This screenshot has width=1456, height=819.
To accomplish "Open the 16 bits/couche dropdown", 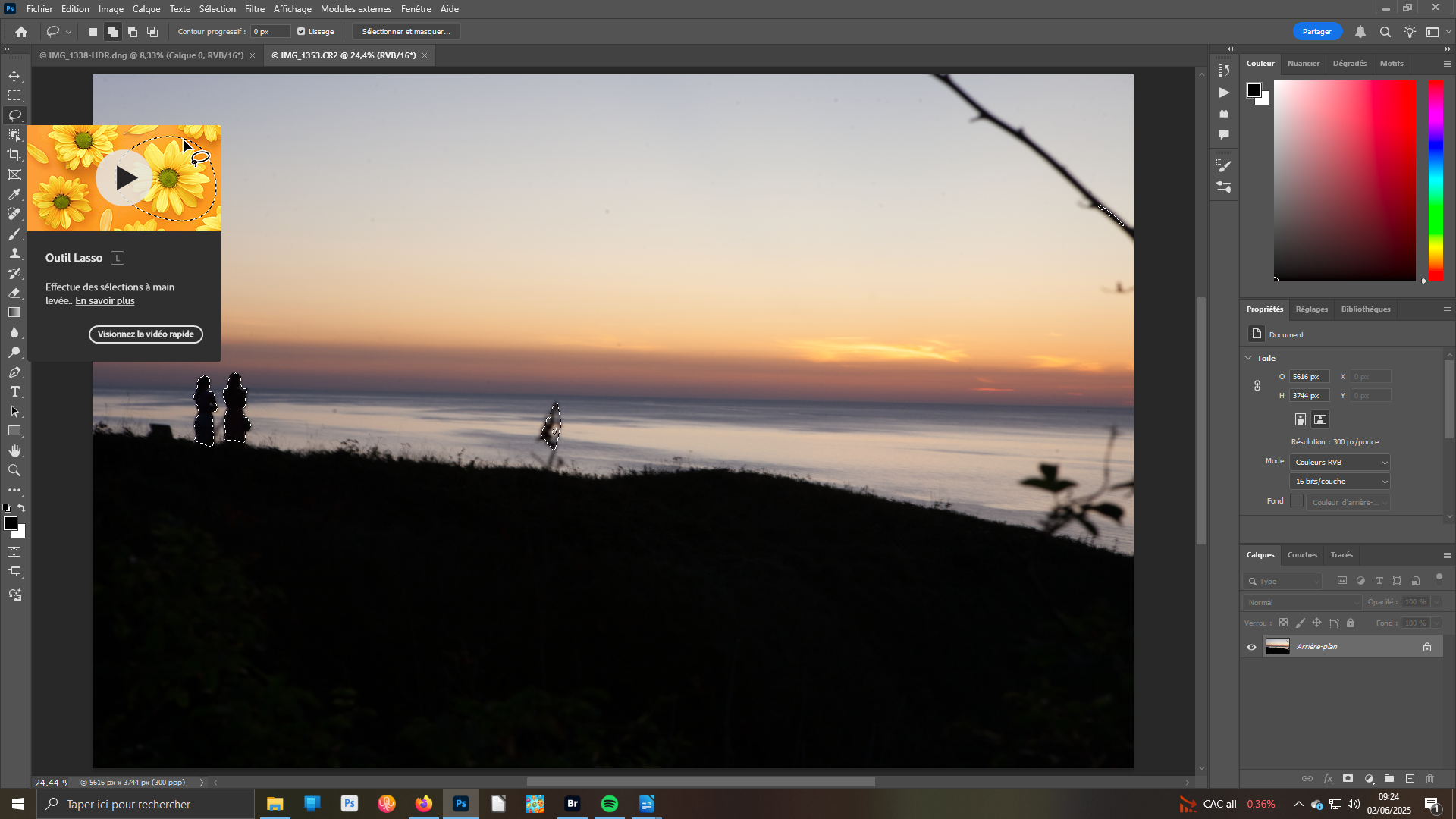I will click(x=1340, y=482).
